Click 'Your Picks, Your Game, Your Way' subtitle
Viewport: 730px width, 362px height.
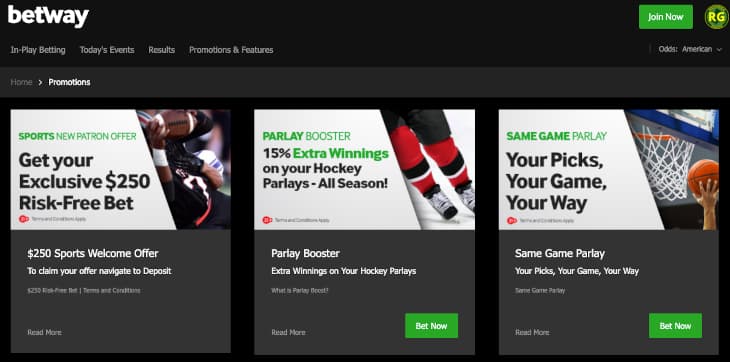click(x=577, y=271)
